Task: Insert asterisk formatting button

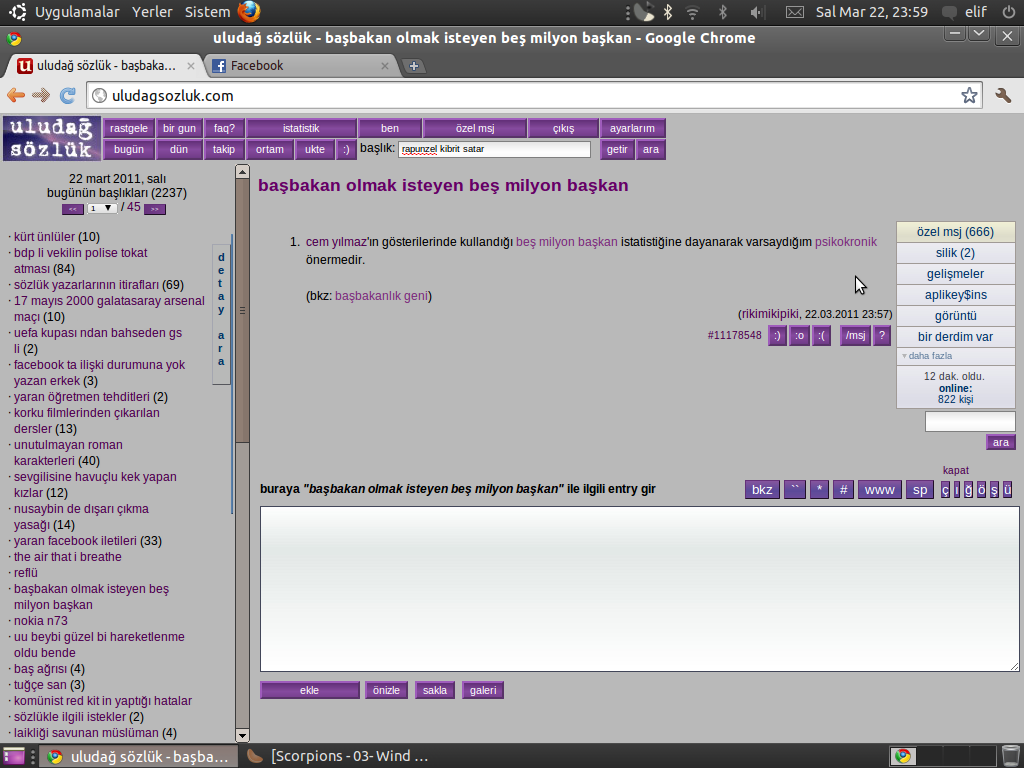Action: (819, 490)
